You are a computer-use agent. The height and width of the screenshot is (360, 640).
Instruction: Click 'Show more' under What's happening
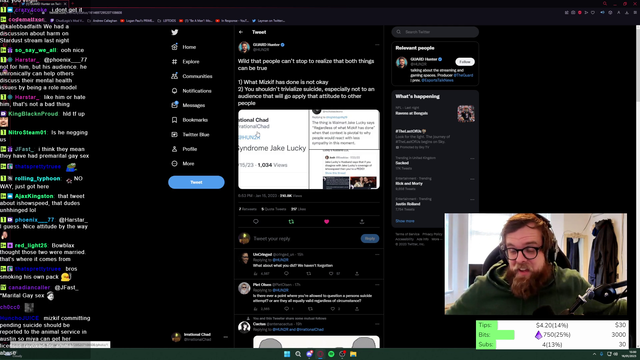click(x=405, y=221)
